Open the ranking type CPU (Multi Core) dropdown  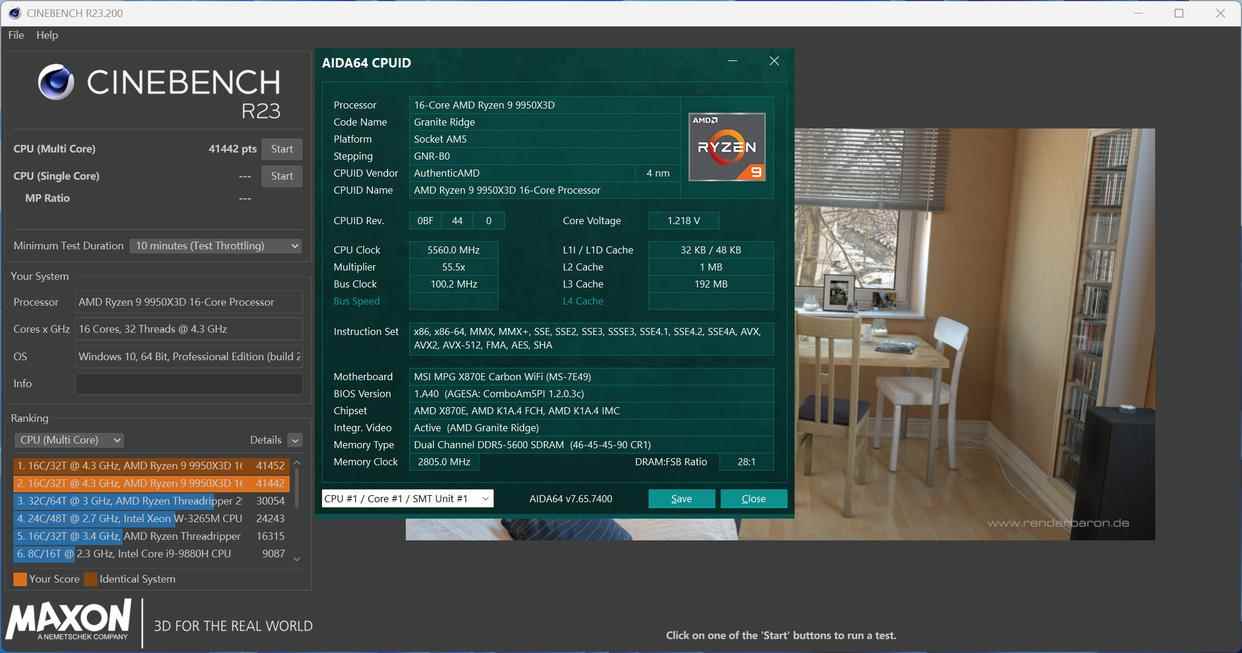coord(69,440)
